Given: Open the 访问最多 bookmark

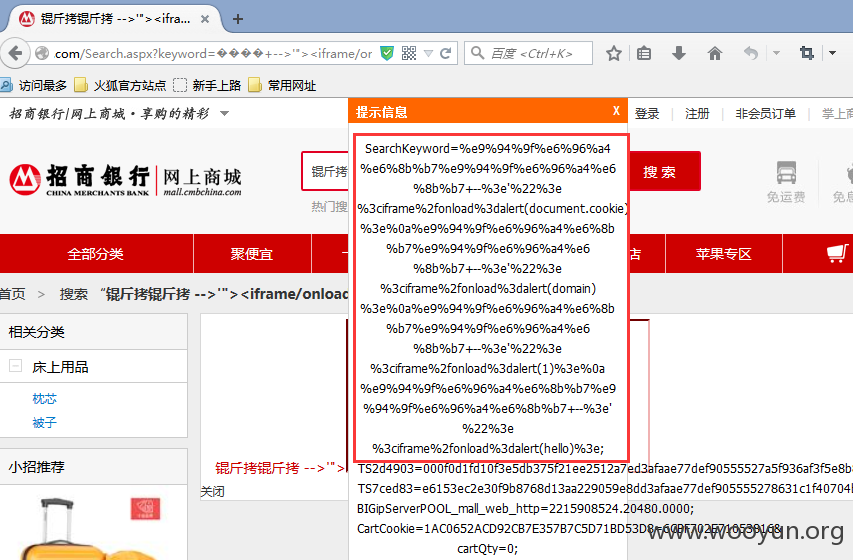Looking at the screenshot, I should click(x=34, y=85).
